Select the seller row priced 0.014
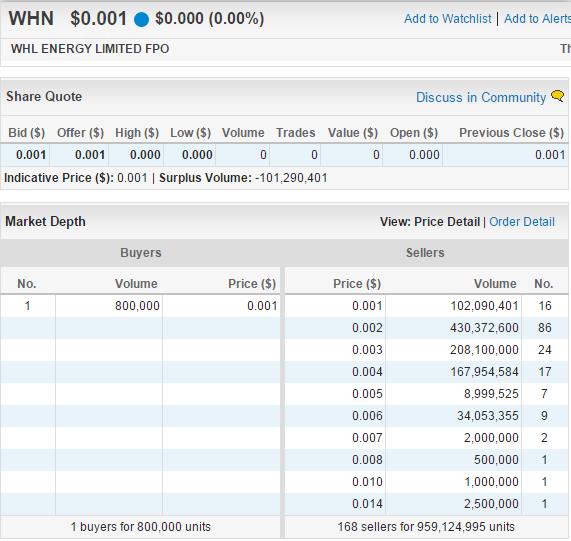The image size is (571, 541). click(x=426, y=504)
